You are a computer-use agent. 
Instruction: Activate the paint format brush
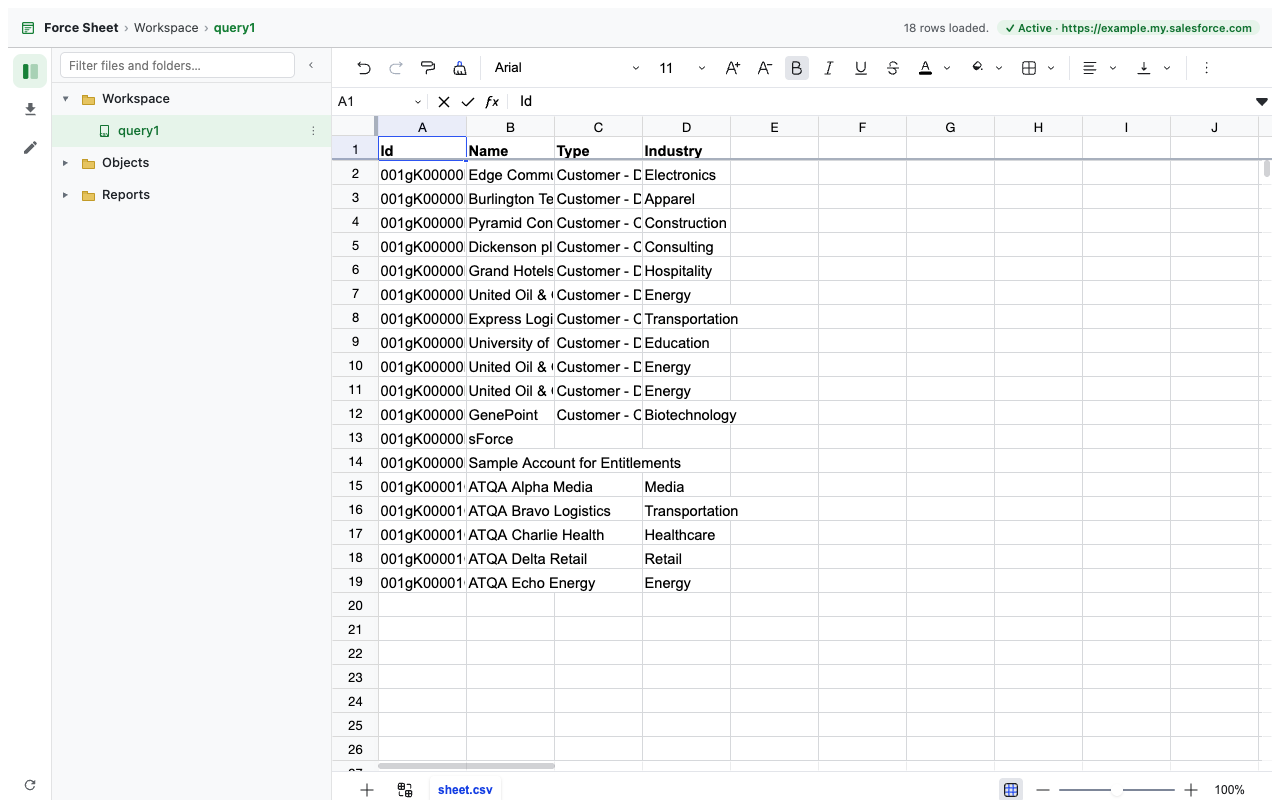pos(428,68)
